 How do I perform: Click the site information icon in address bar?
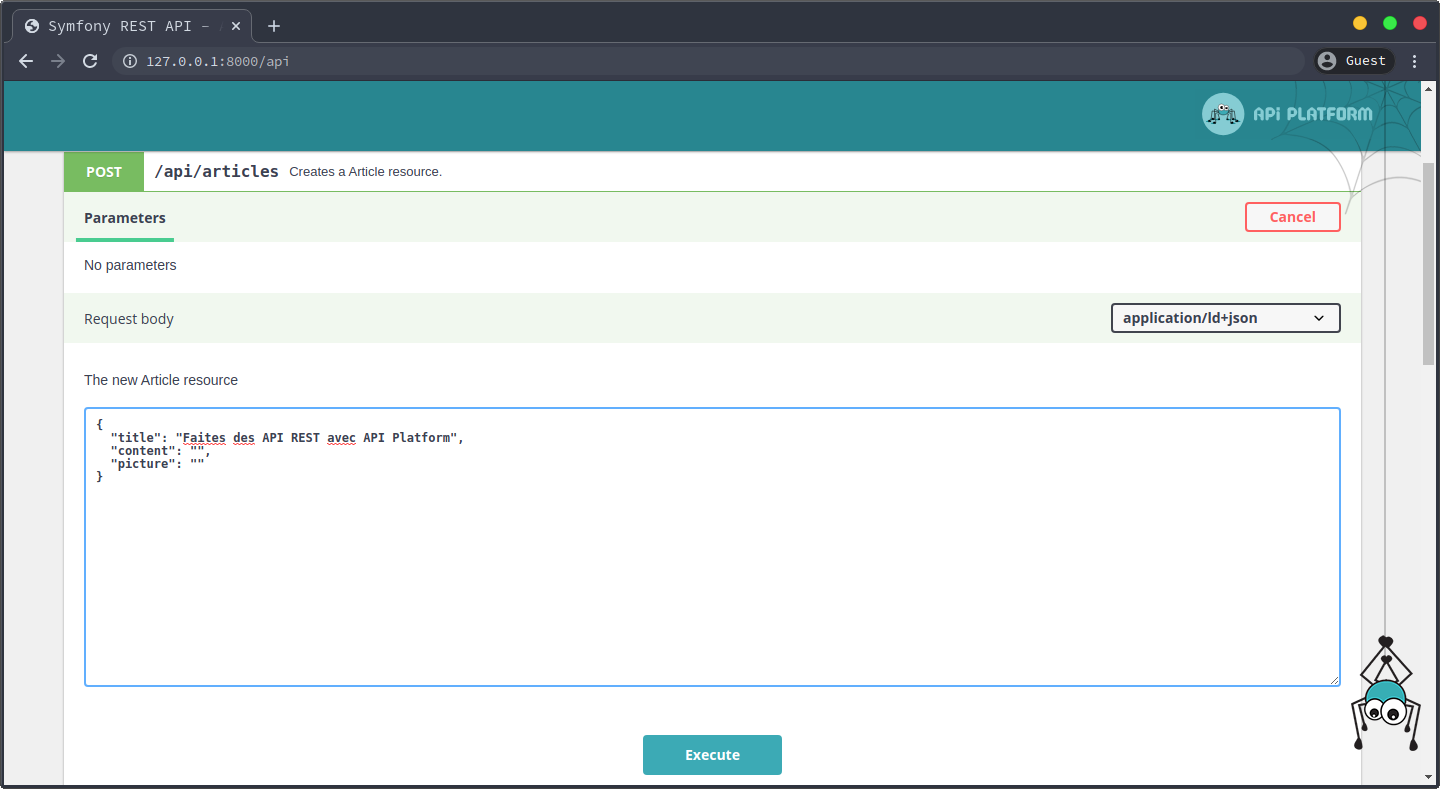[129, 61]
